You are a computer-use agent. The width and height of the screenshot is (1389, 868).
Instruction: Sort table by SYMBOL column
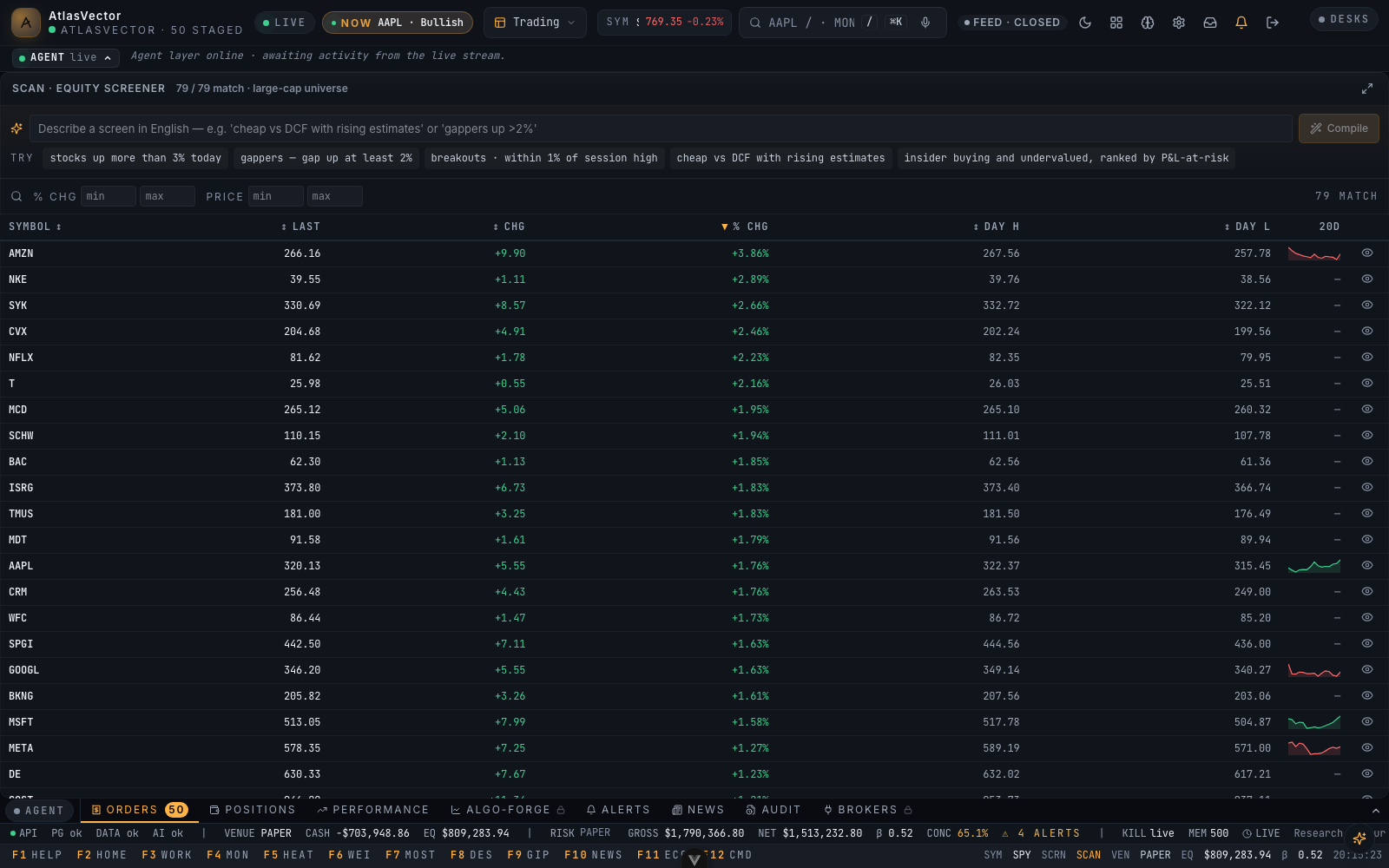35,227
